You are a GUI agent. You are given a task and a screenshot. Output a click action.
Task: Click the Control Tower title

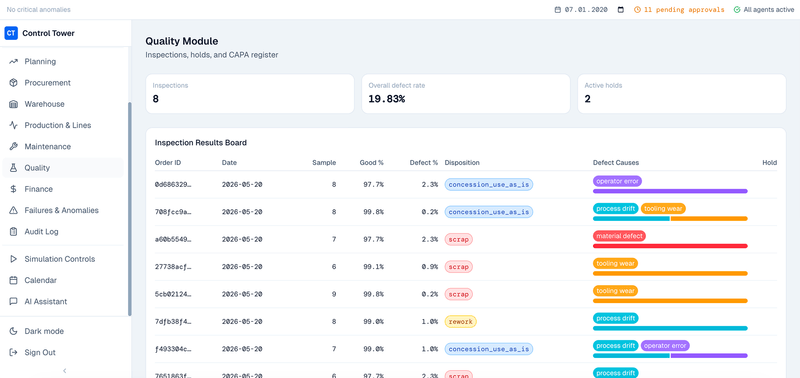click(48, 33)
